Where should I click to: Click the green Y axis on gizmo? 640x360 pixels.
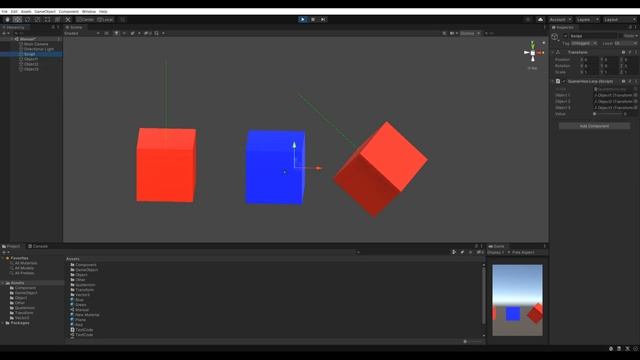[533, 45]
